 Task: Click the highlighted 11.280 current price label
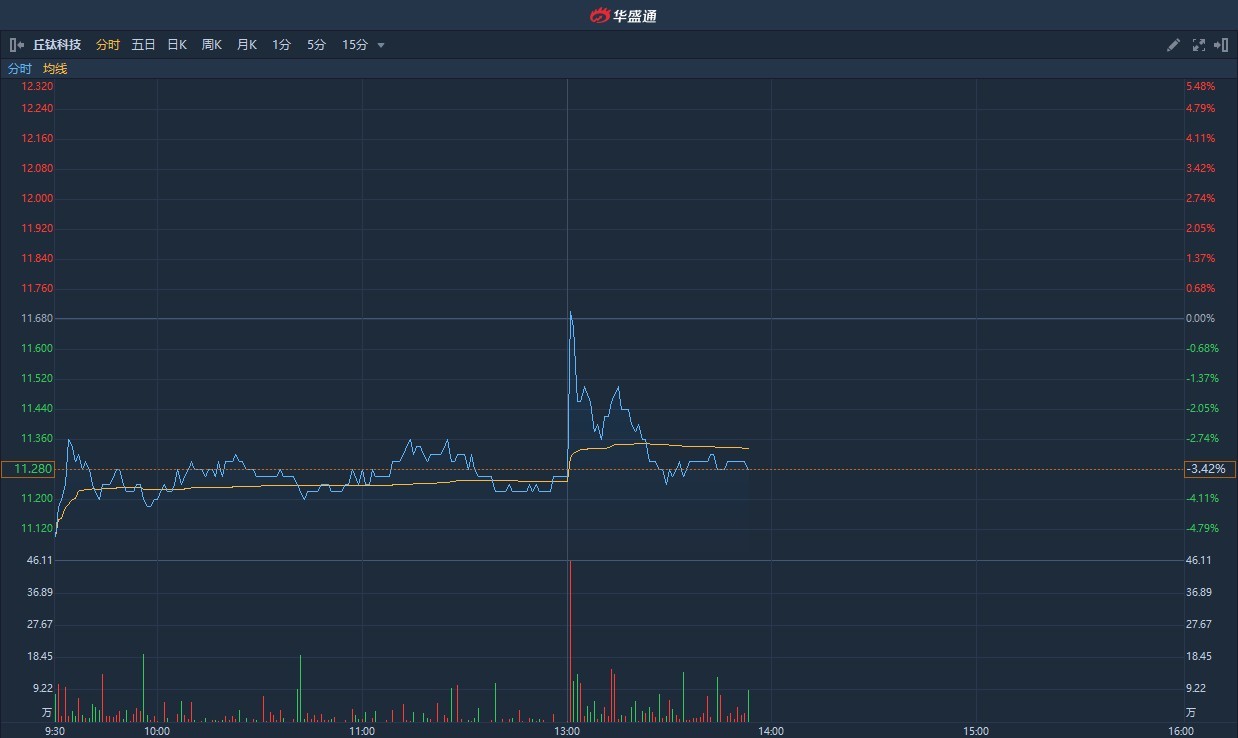pyautogui.click(x=29, y=468)
